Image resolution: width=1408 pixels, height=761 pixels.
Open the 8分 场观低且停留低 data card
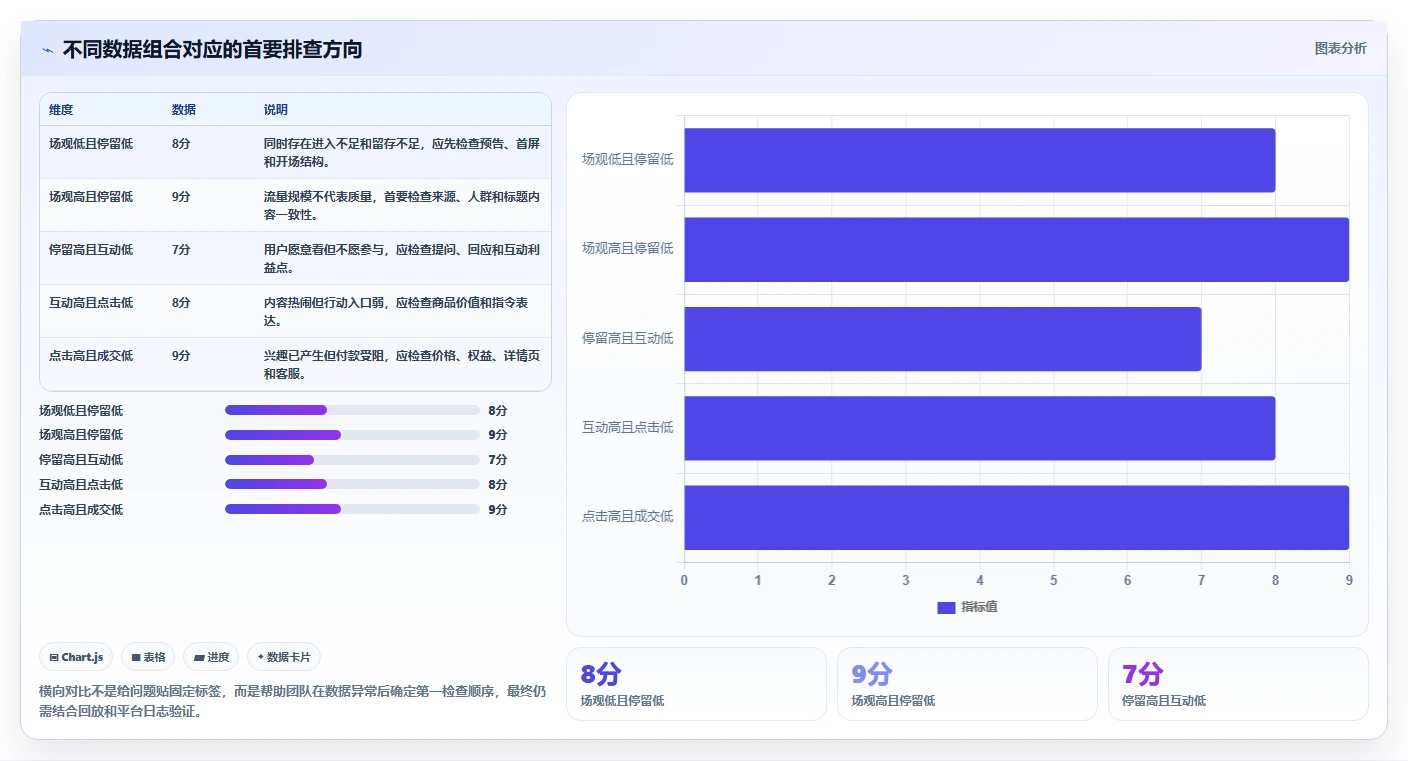tap(696, 684)
